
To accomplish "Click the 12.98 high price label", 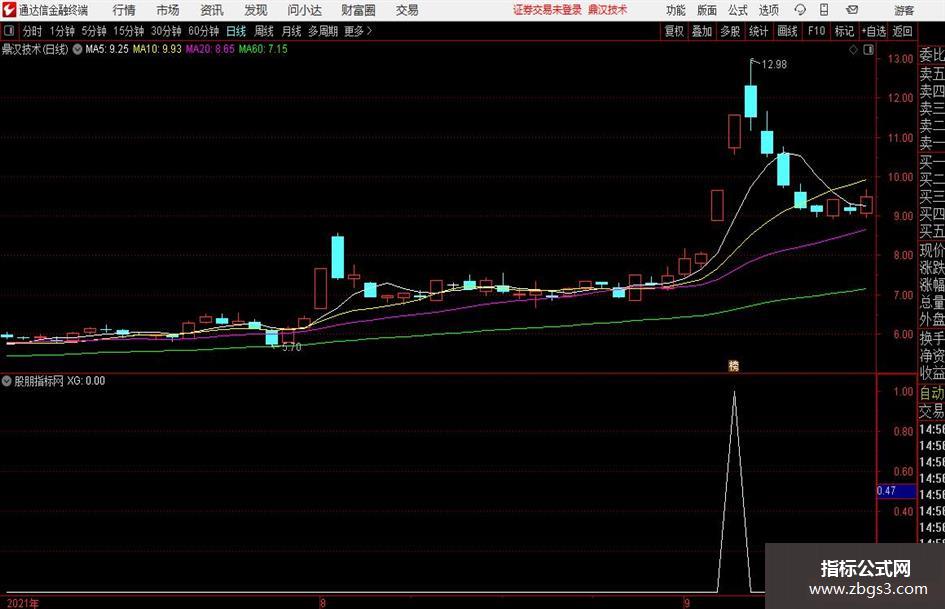I will tap(774, 65).
